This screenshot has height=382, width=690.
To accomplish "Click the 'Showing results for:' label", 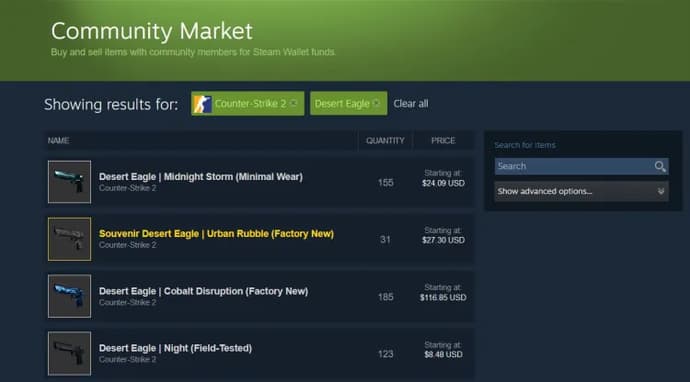I will pyautogui.click(x=111, y=105).
